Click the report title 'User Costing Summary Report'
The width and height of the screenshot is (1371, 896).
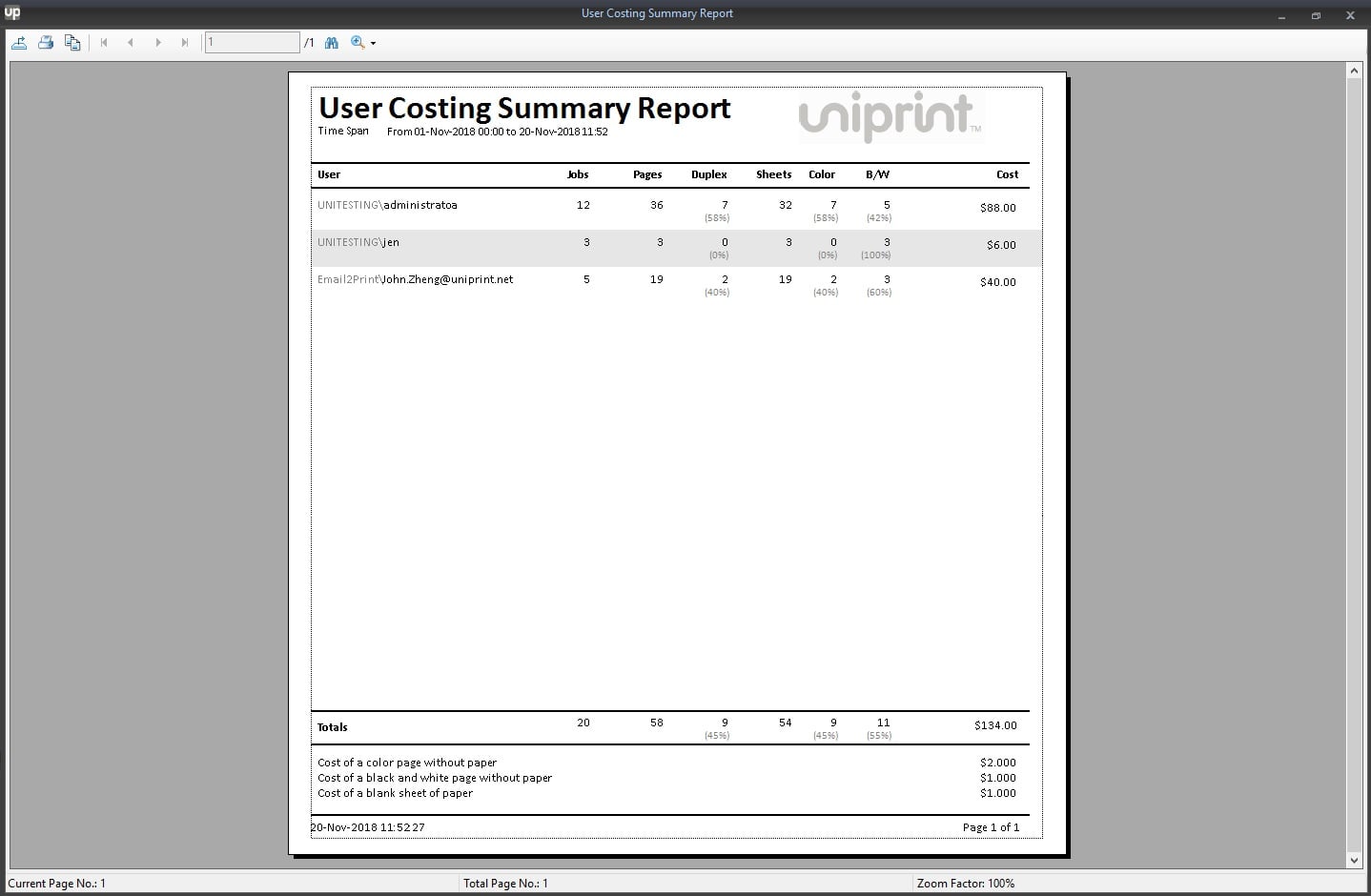[x=524, y=109]
